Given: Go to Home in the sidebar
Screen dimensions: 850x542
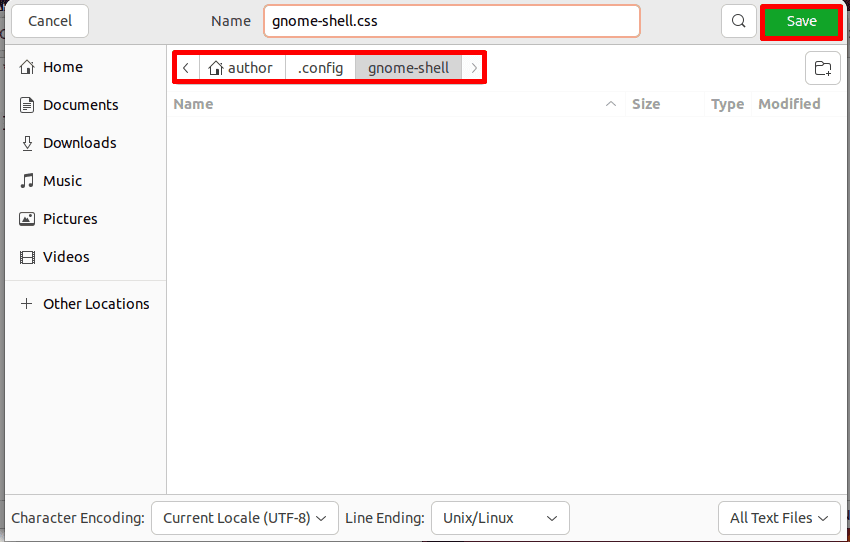Looking at the screenshot, I should tap(86, 67).
